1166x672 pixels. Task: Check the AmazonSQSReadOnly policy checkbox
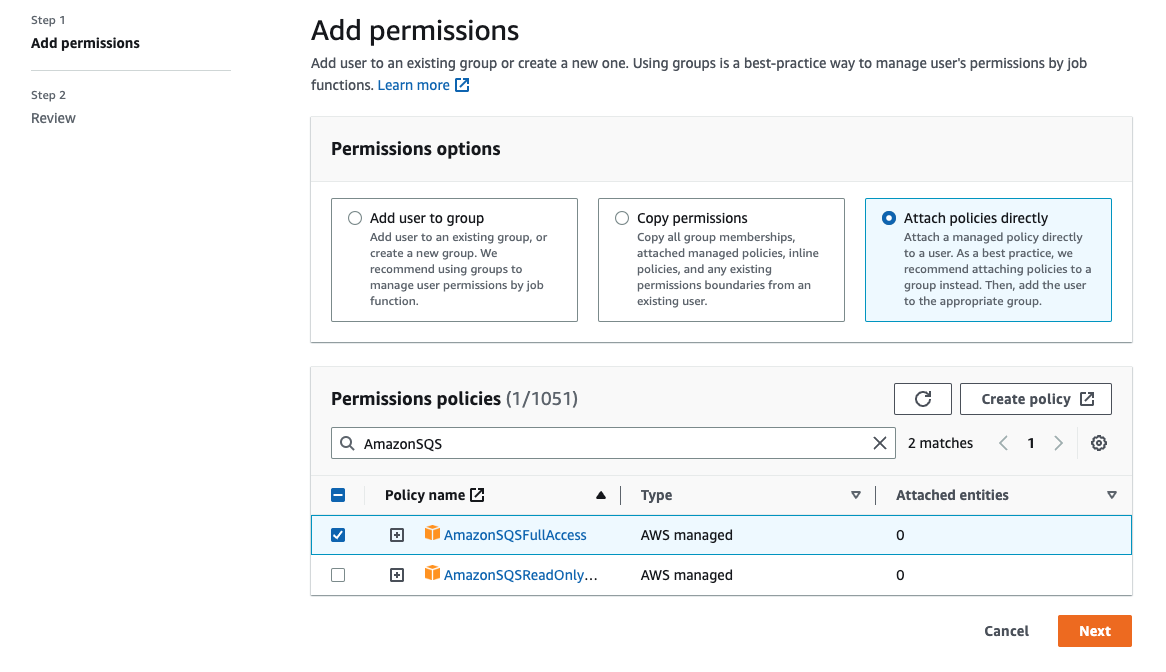(x=337, y=574)
